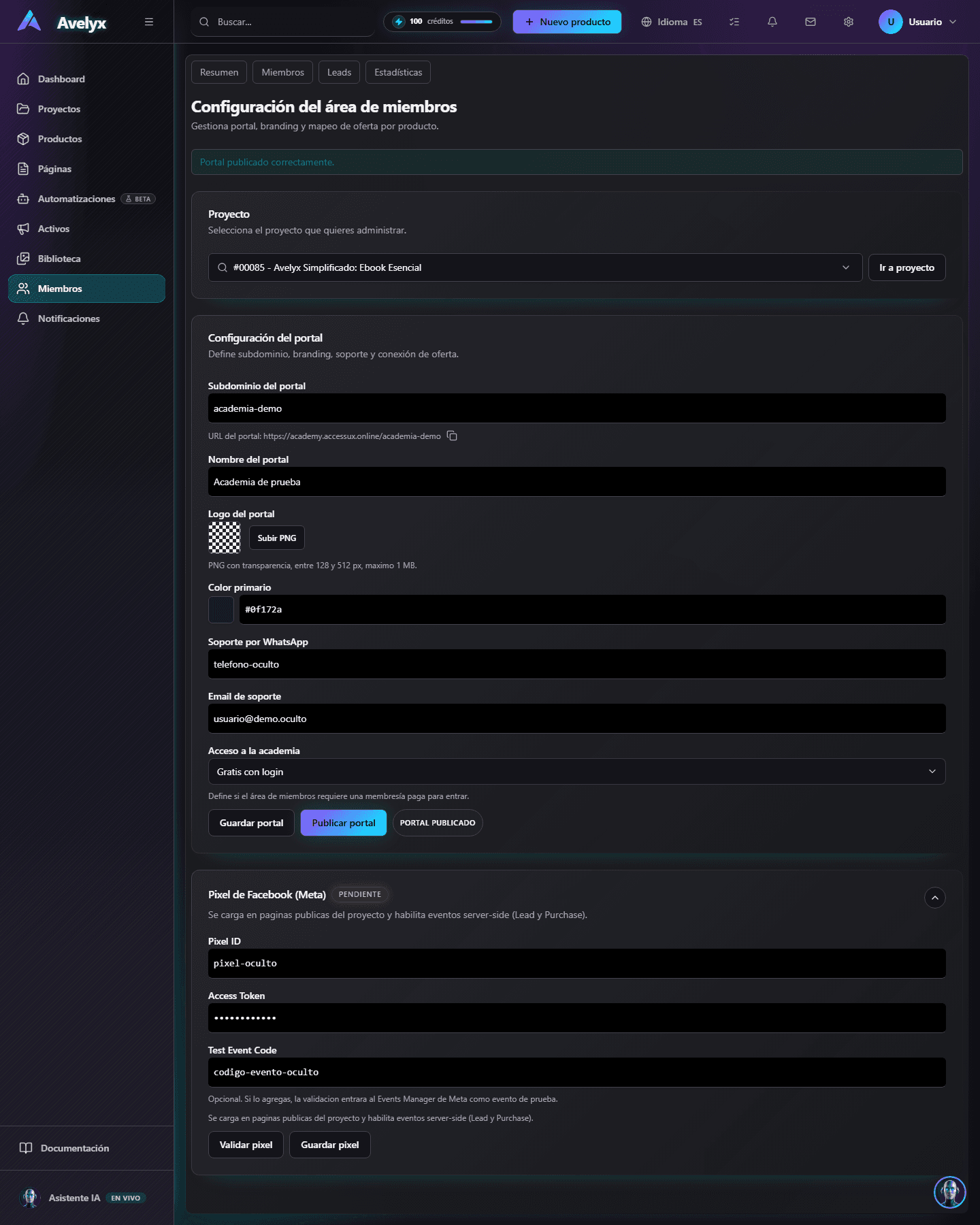Open the notifications bell in the top bar
This screenshot has width=980, height=1225.
772,22
